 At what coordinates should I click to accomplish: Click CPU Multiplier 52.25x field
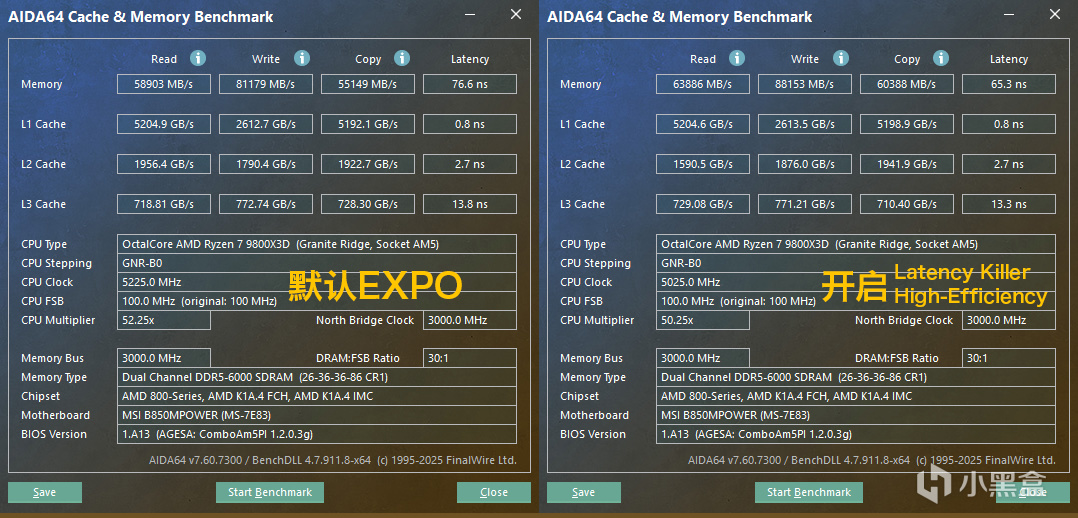pyautogui.click(x=164, y=320)
